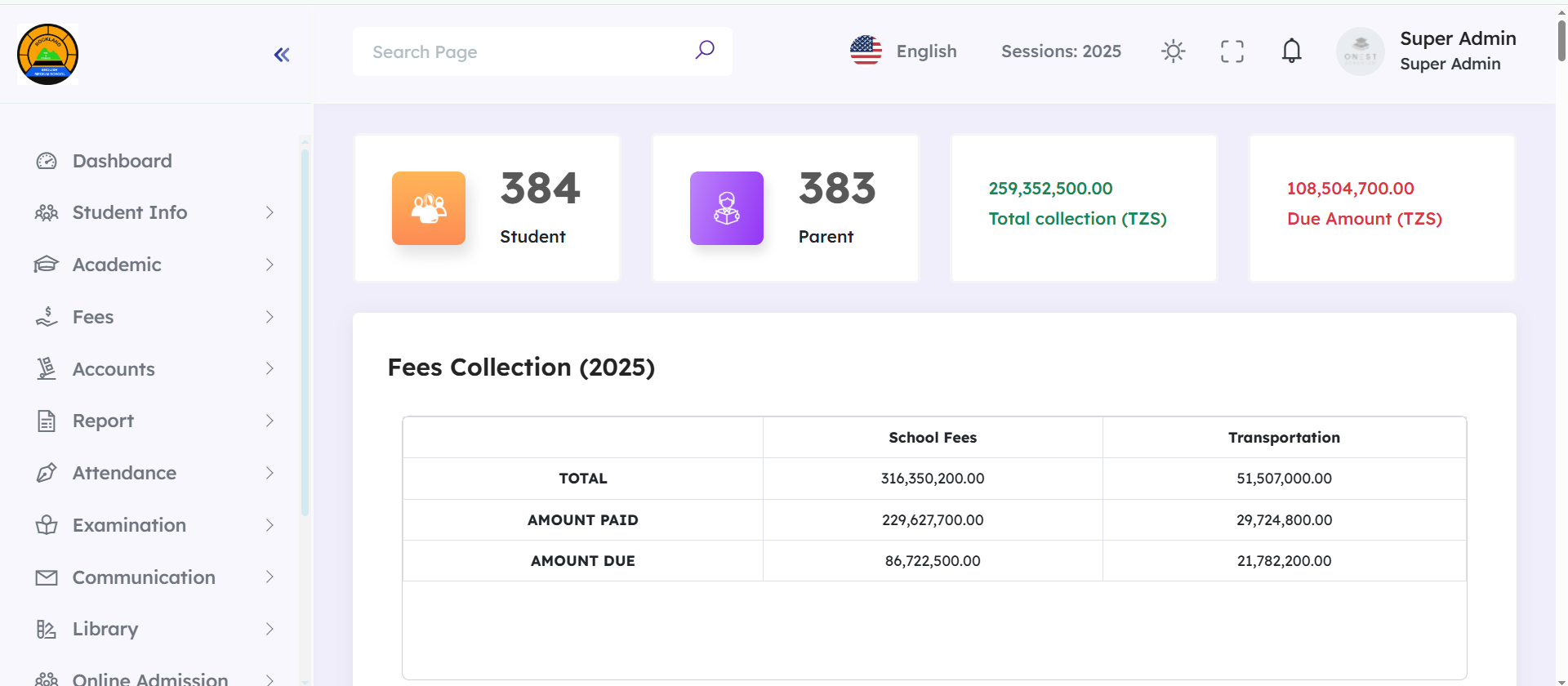Screen dimensions: 1568x686
Task: Click the orange Student card icon
Action: (x=429, y=208)
